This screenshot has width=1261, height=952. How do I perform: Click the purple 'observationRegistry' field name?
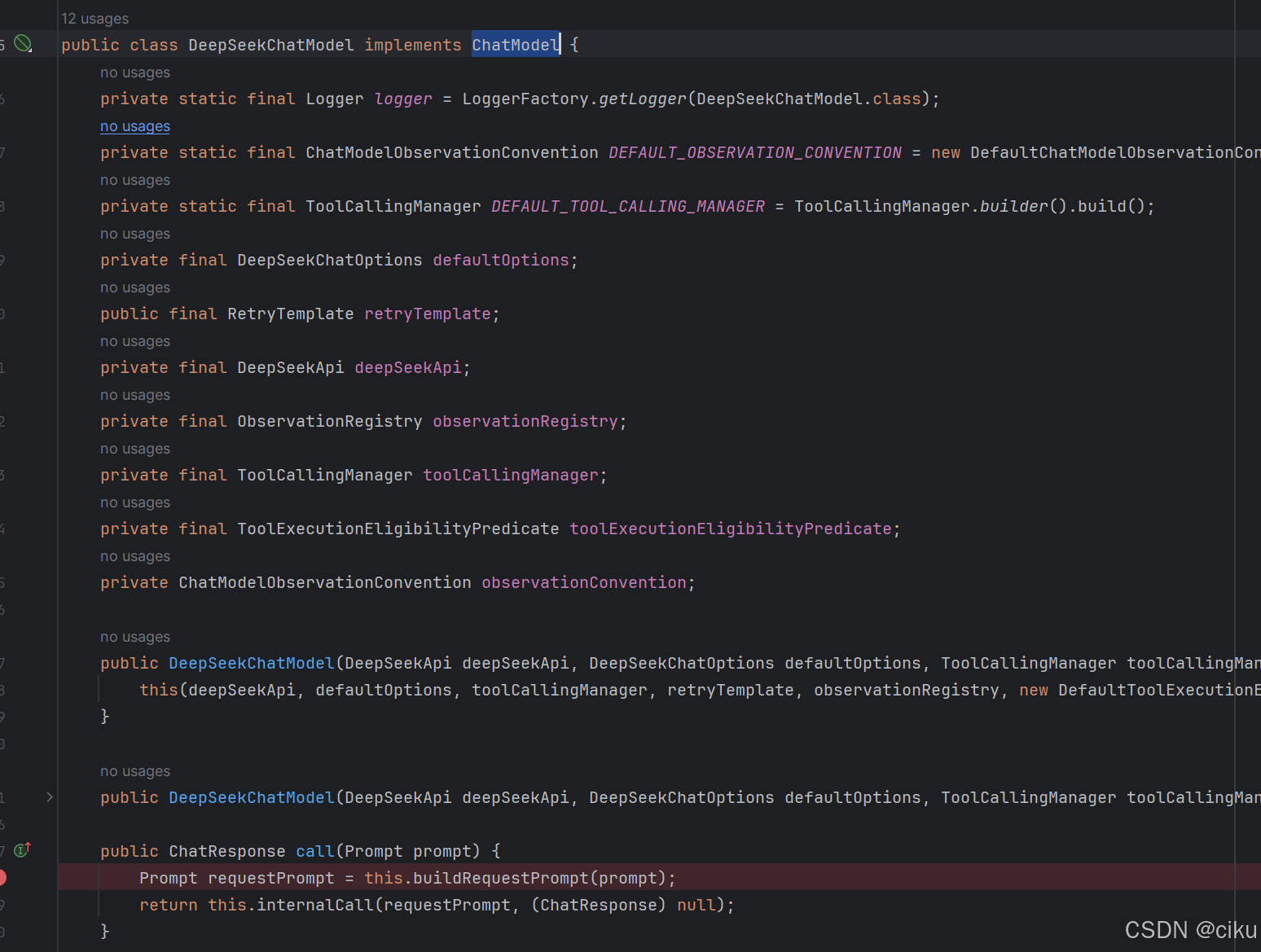[525, 421]
